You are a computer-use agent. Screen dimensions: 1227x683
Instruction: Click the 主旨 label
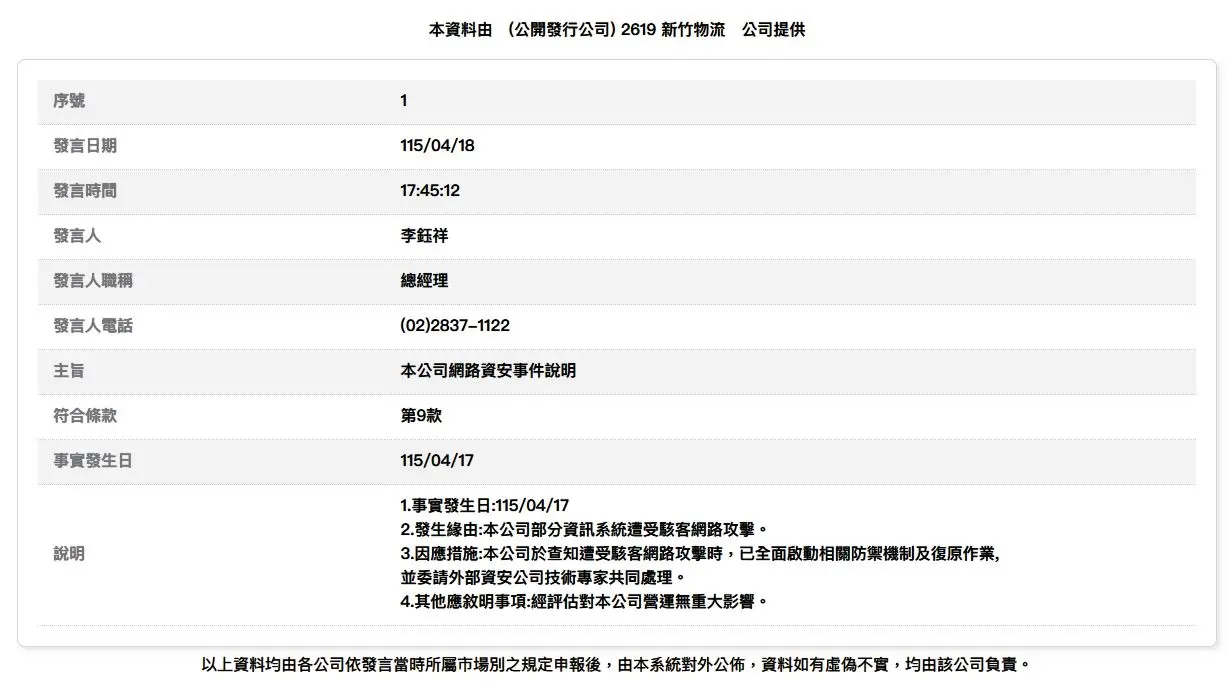click(x=69, y=371)
